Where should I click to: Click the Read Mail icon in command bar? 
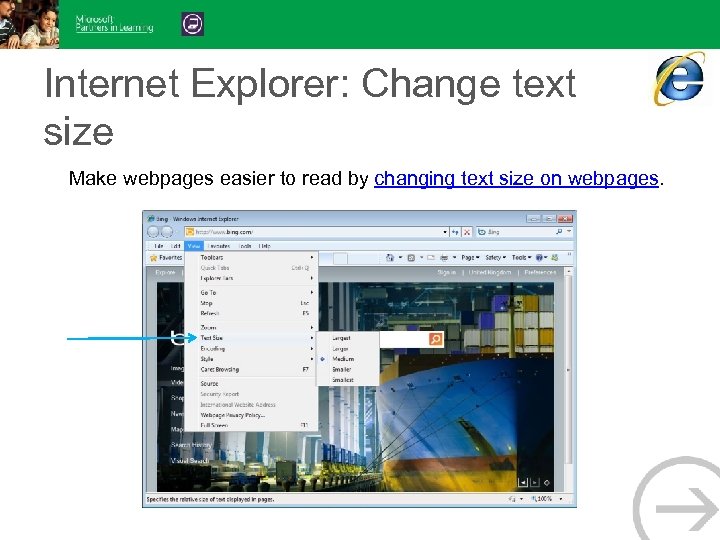431,258
